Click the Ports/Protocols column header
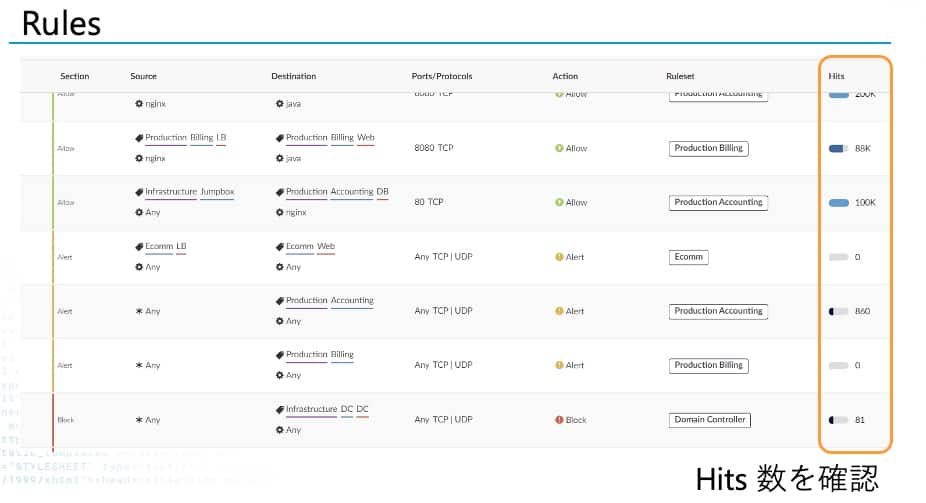The image size is (926, 503). click(x=441, y=76)
